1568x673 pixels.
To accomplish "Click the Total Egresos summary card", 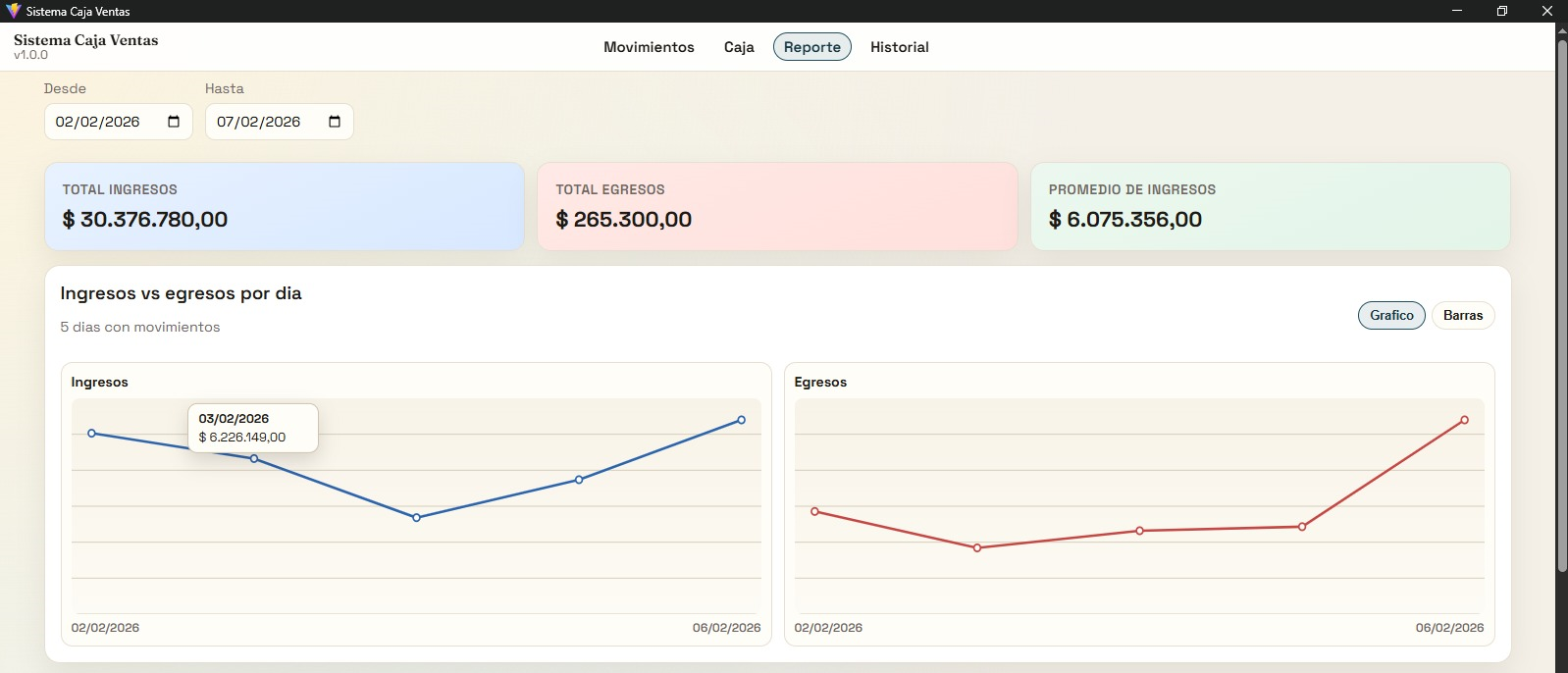I will click(777, 206).
